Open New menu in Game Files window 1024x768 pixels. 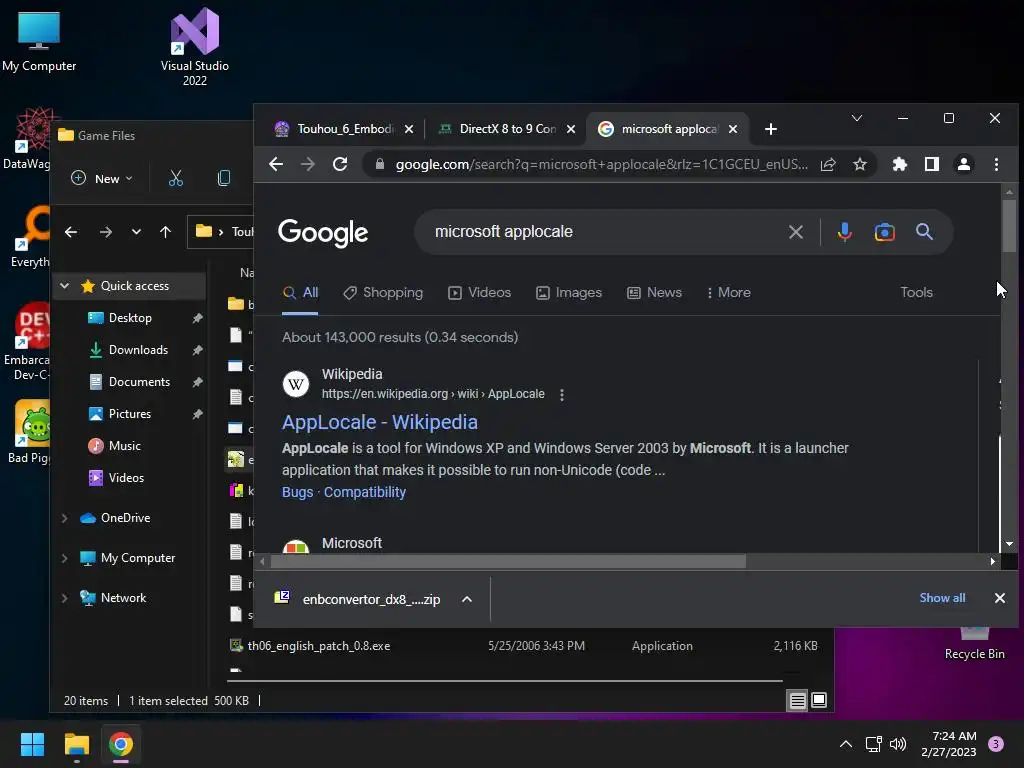click(102, 178)
